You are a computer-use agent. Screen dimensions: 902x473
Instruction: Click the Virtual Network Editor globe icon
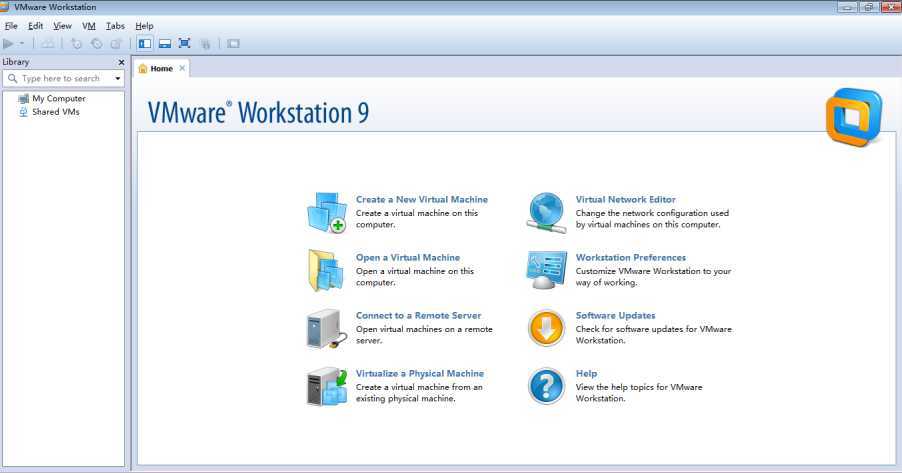(546, 212)
